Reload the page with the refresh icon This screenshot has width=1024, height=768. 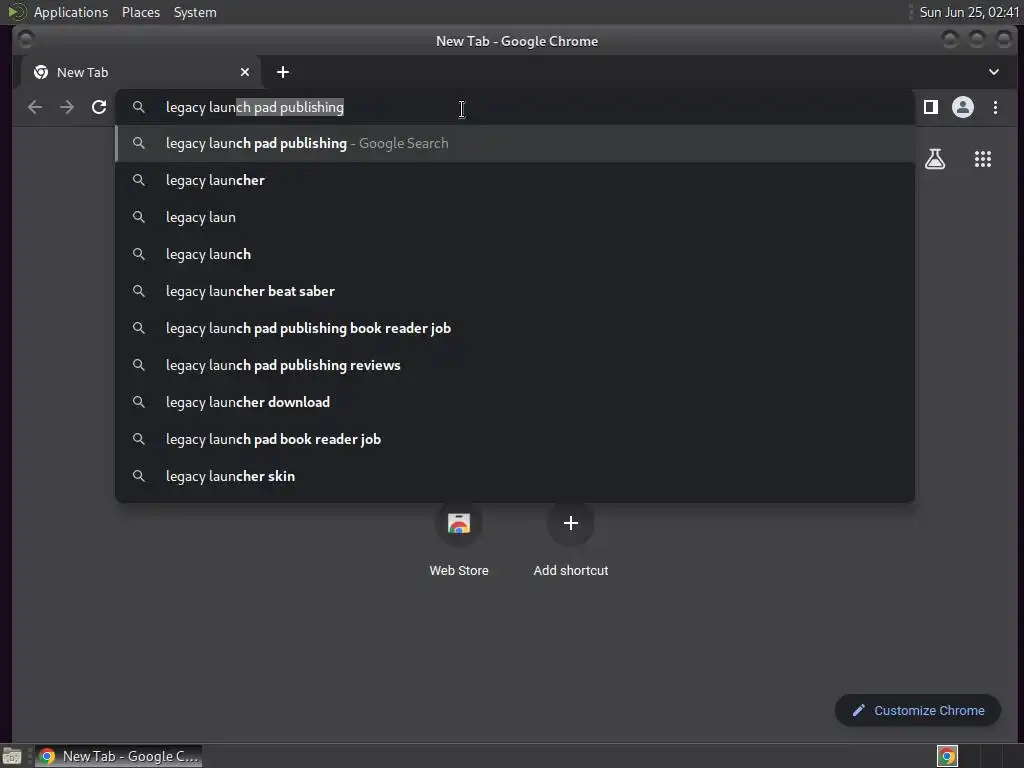click(99, 107)
